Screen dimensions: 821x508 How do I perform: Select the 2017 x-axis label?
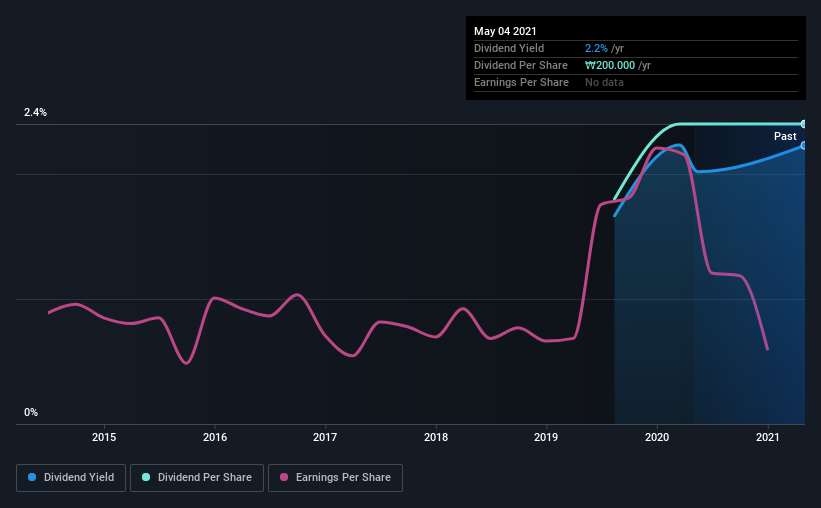[x=325, y=437]
